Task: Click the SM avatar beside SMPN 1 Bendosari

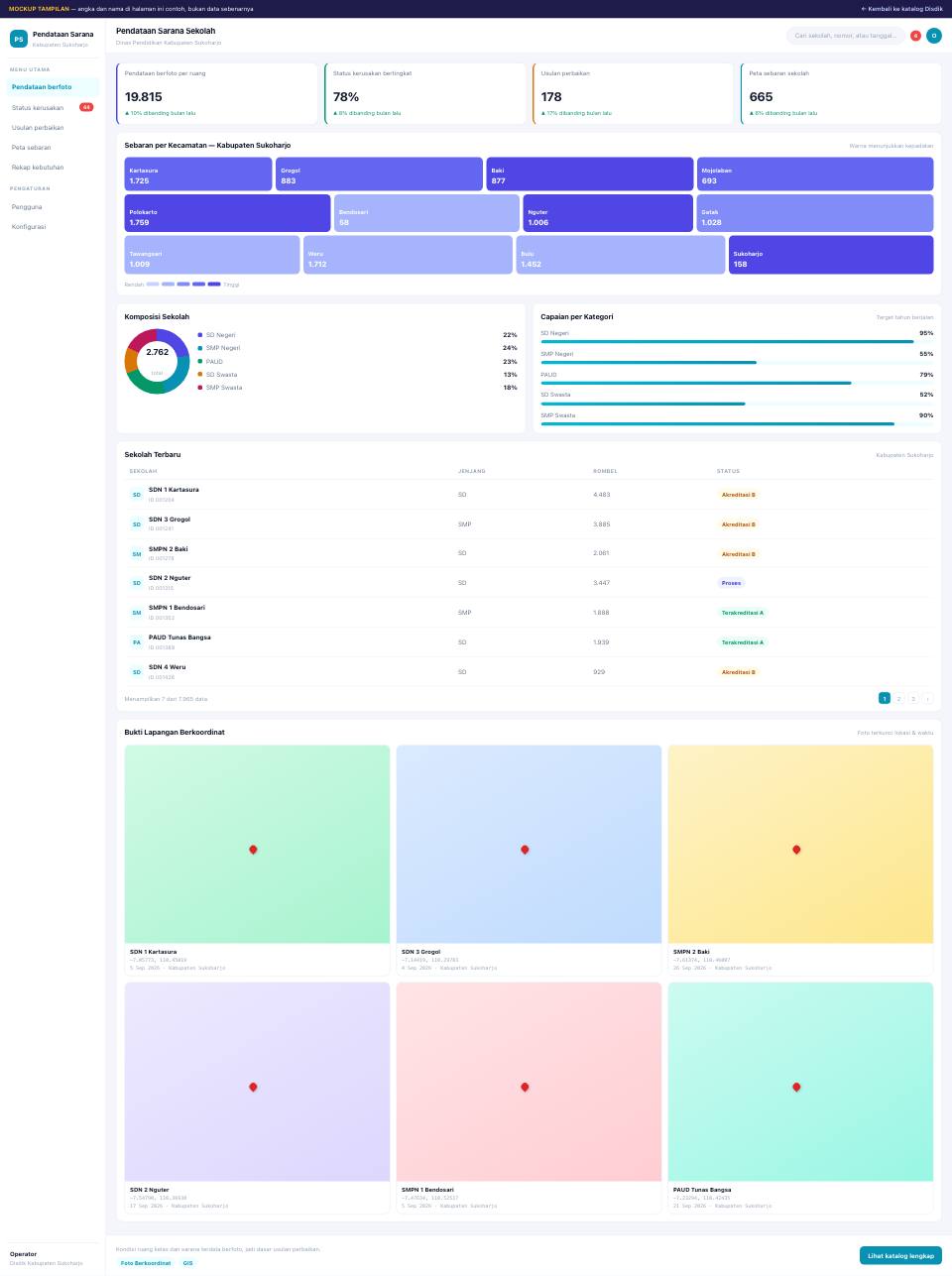Action: pyautogui.click(x=137, y=613)
